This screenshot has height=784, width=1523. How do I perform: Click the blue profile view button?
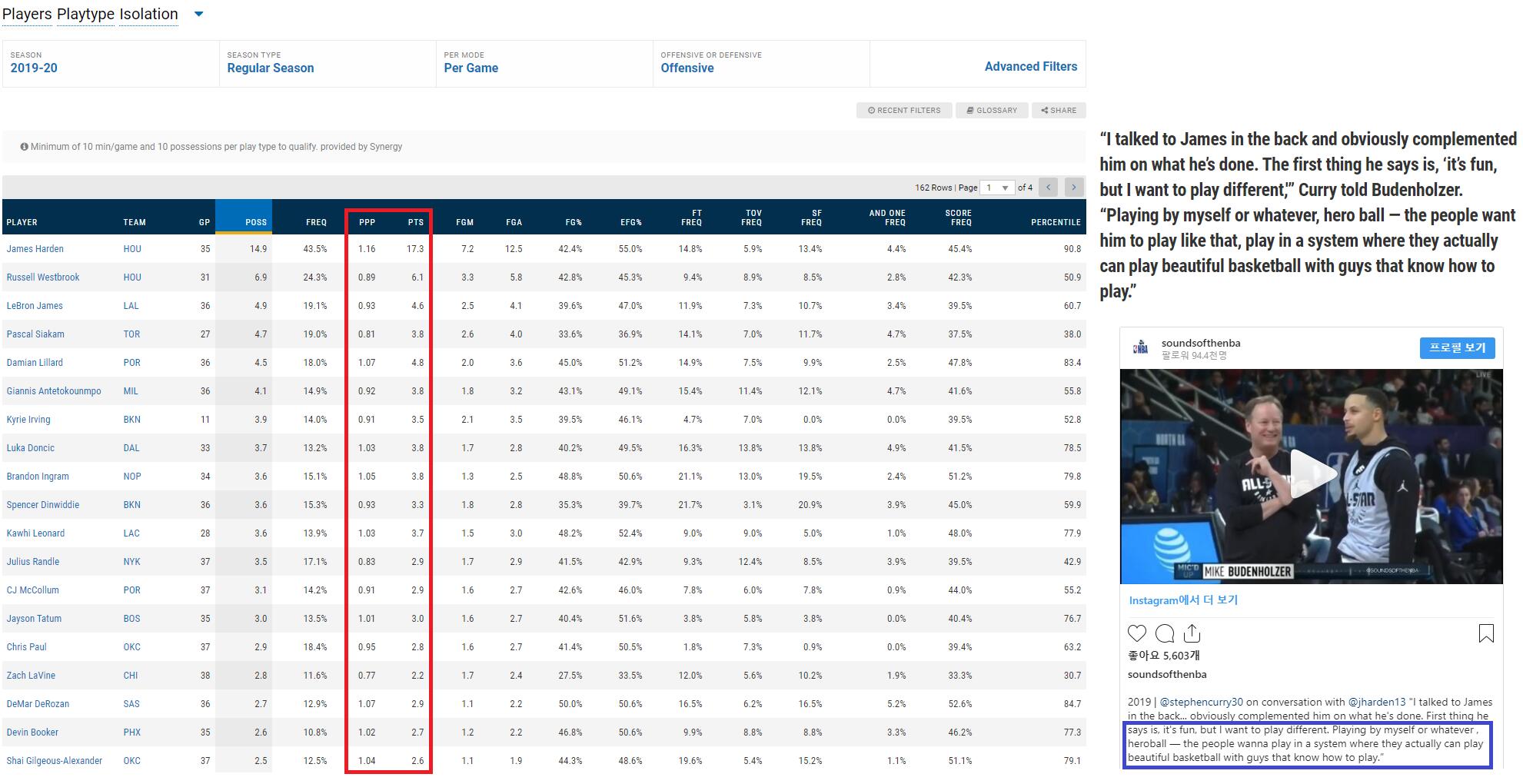(x=1458, y=348)
